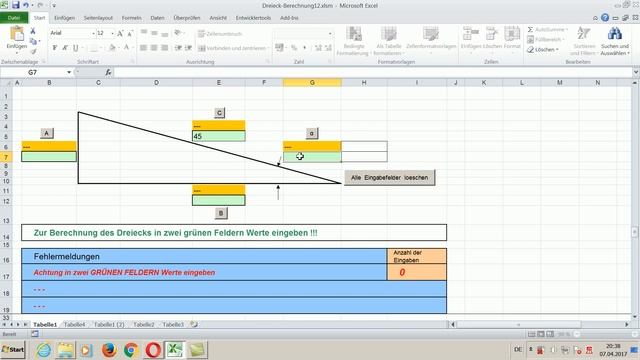This screenshot has width=640, height=360.
Task: Select green input cell containing 45
Action: [219, 136]
